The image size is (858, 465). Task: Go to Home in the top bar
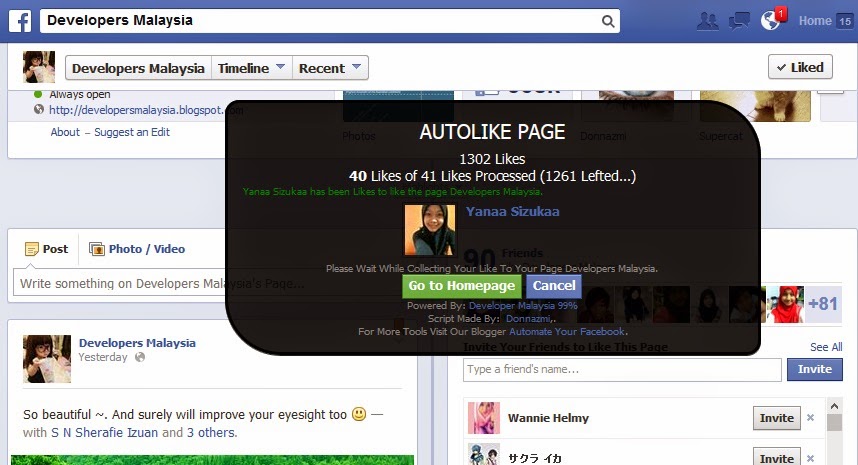click(815, 21)
